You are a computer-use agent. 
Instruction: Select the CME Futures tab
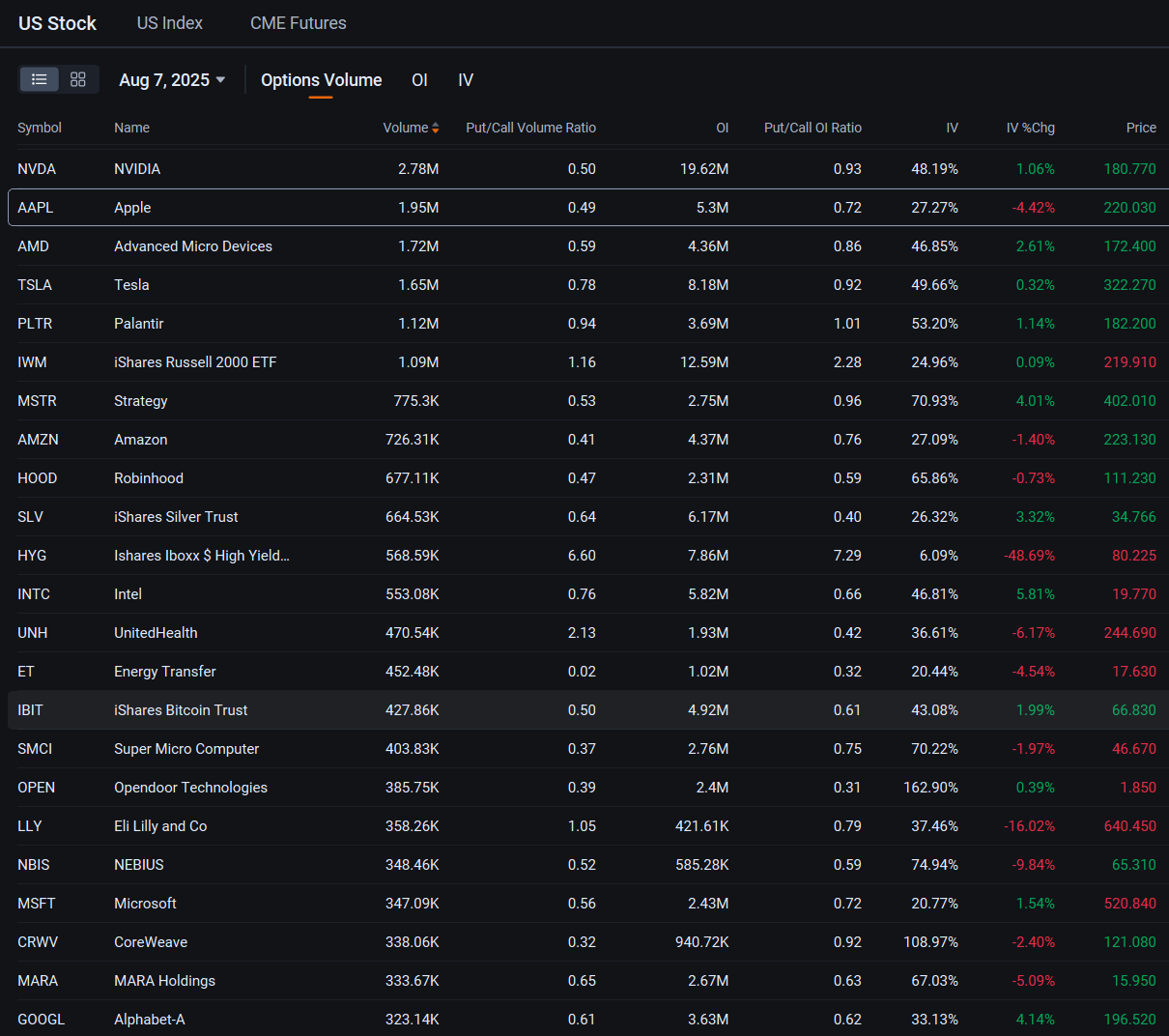point(299,23)
